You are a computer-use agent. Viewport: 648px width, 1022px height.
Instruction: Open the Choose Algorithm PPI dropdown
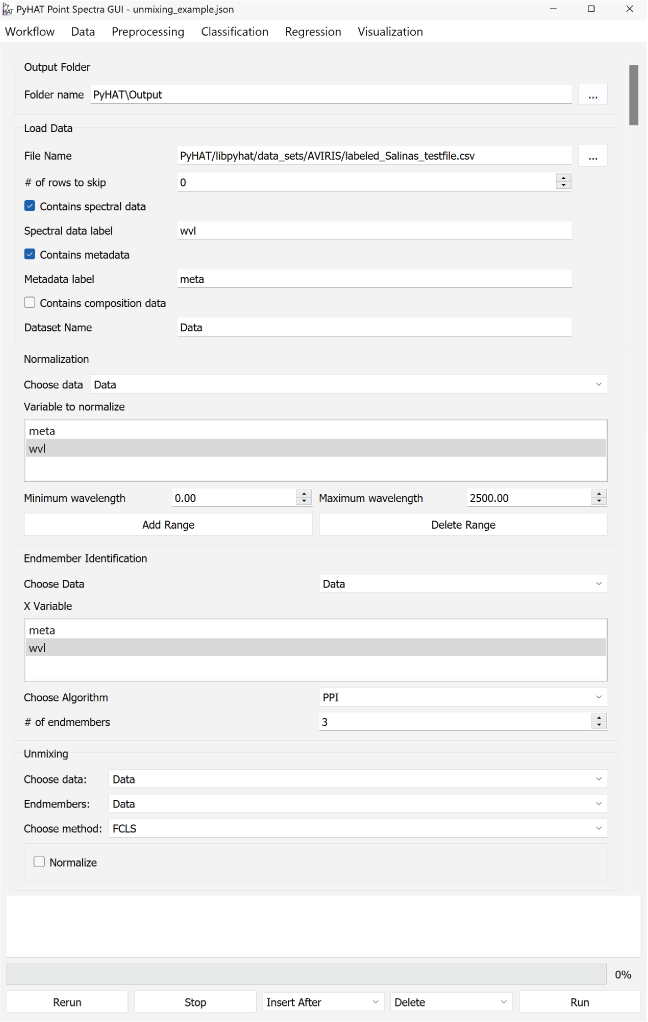[x=463, y=697]
